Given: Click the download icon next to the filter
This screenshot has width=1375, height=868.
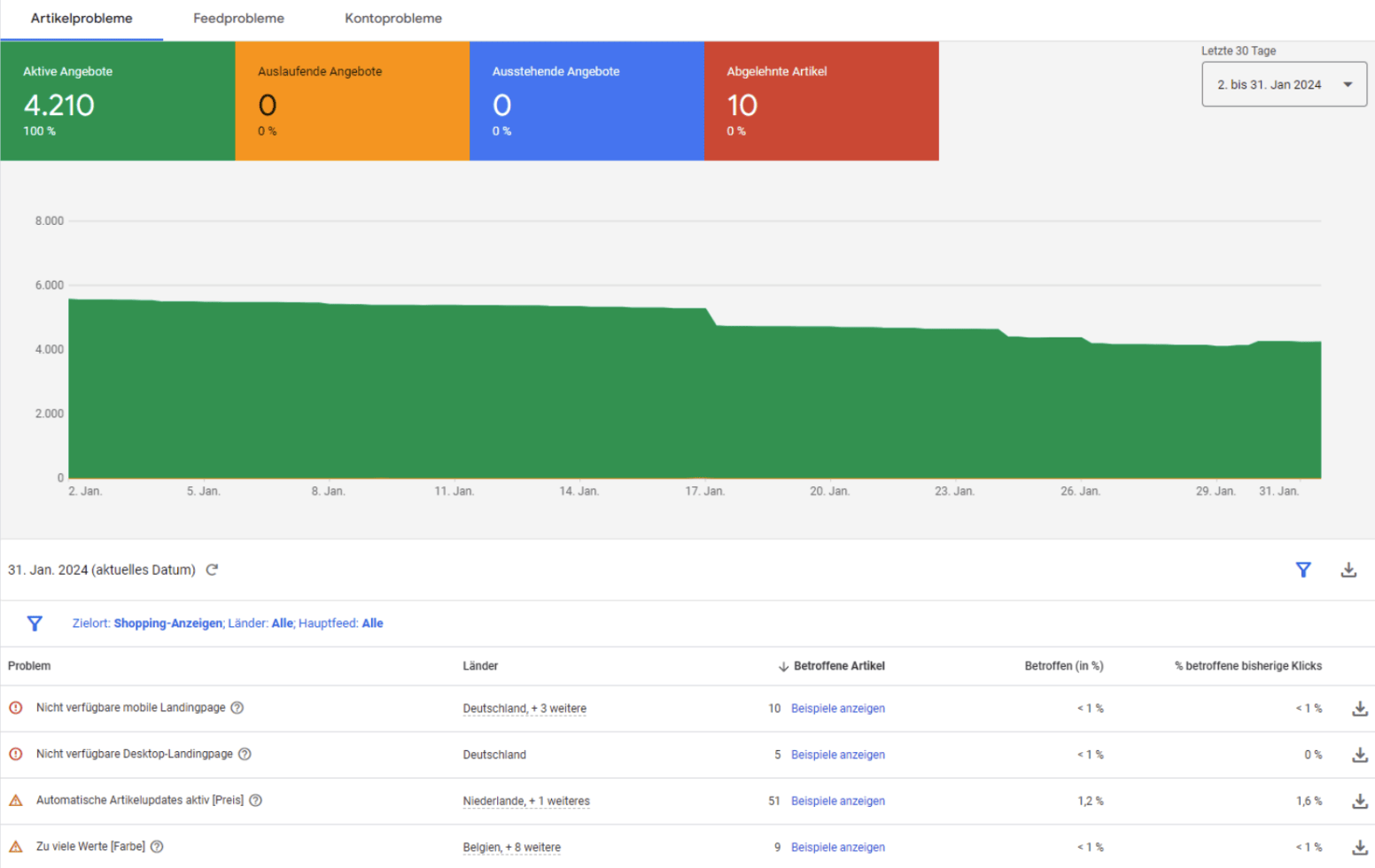Looking at the screenshot, I should tap(1348, 570).
